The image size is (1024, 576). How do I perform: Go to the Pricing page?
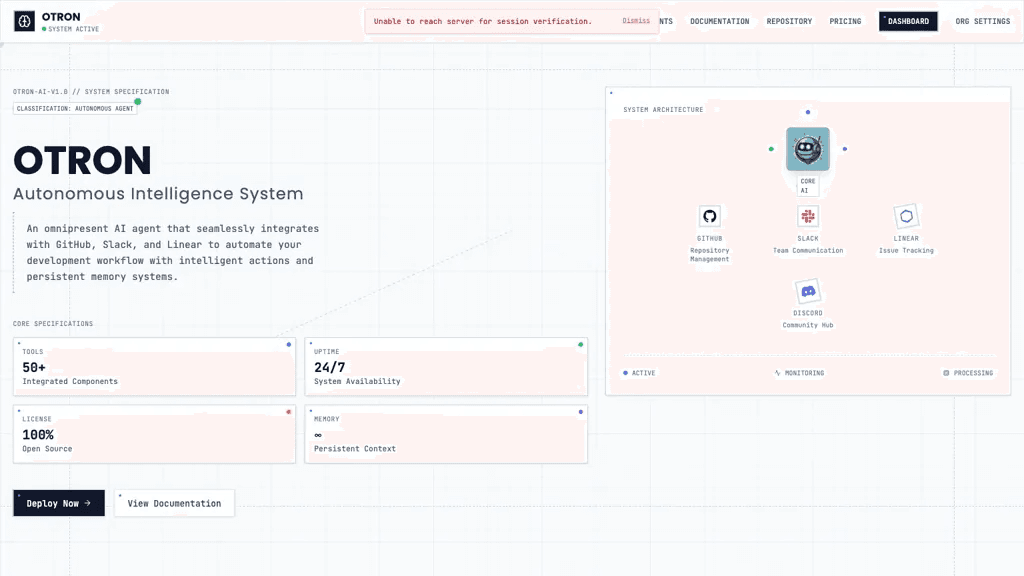pos(845,22)
